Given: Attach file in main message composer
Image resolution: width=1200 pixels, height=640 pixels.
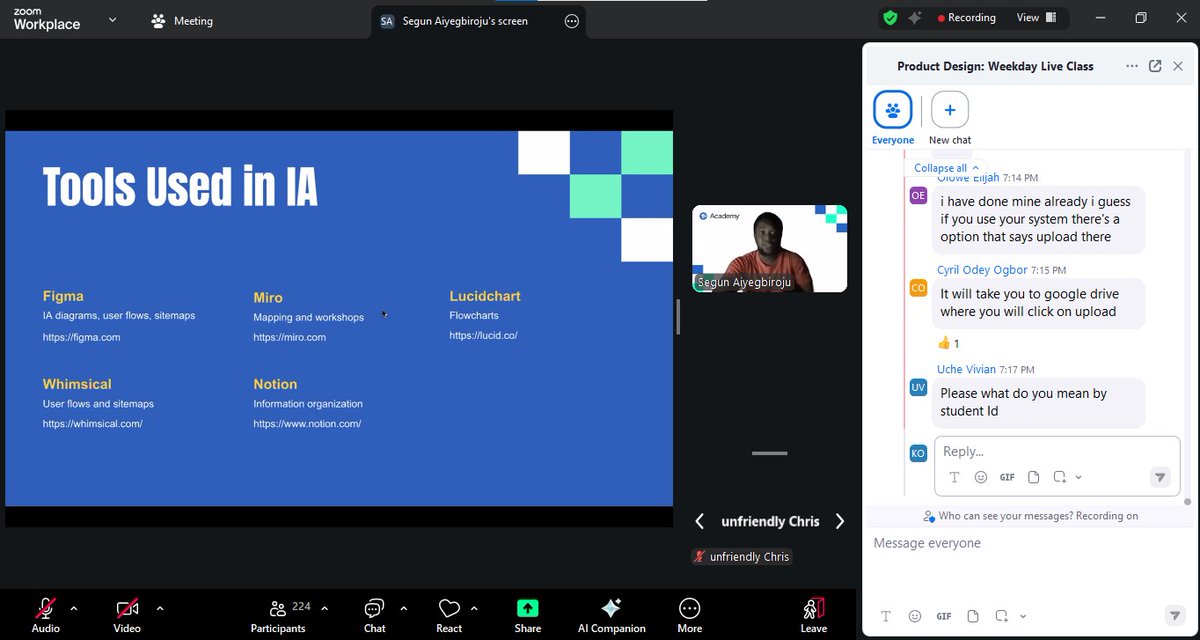Looking at the screenshot, I should [x=974, y=616].
